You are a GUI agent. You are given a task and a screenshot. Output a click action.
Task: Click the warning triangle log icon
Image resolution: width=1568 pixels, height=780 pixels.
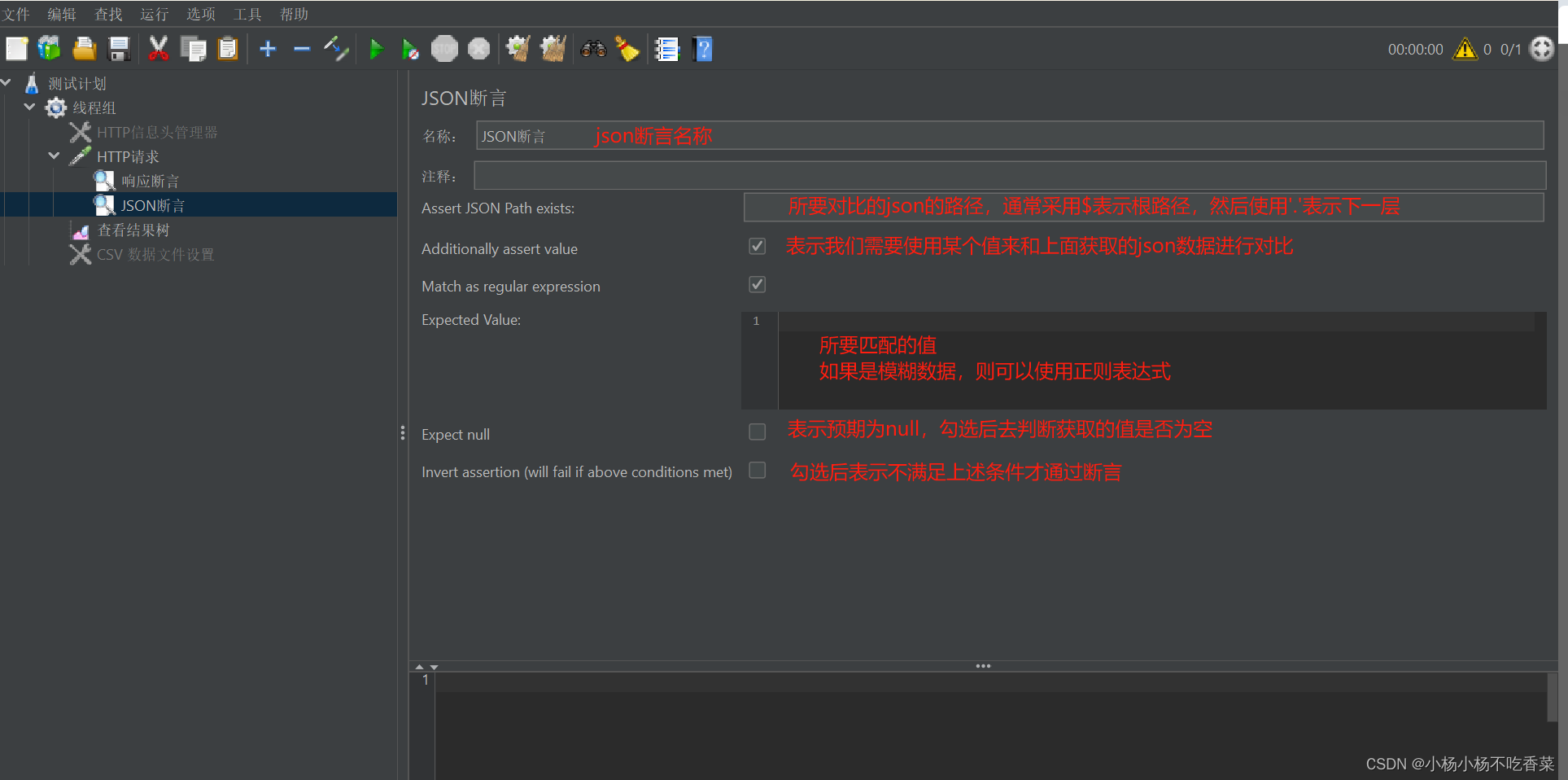pos(1465,49)
